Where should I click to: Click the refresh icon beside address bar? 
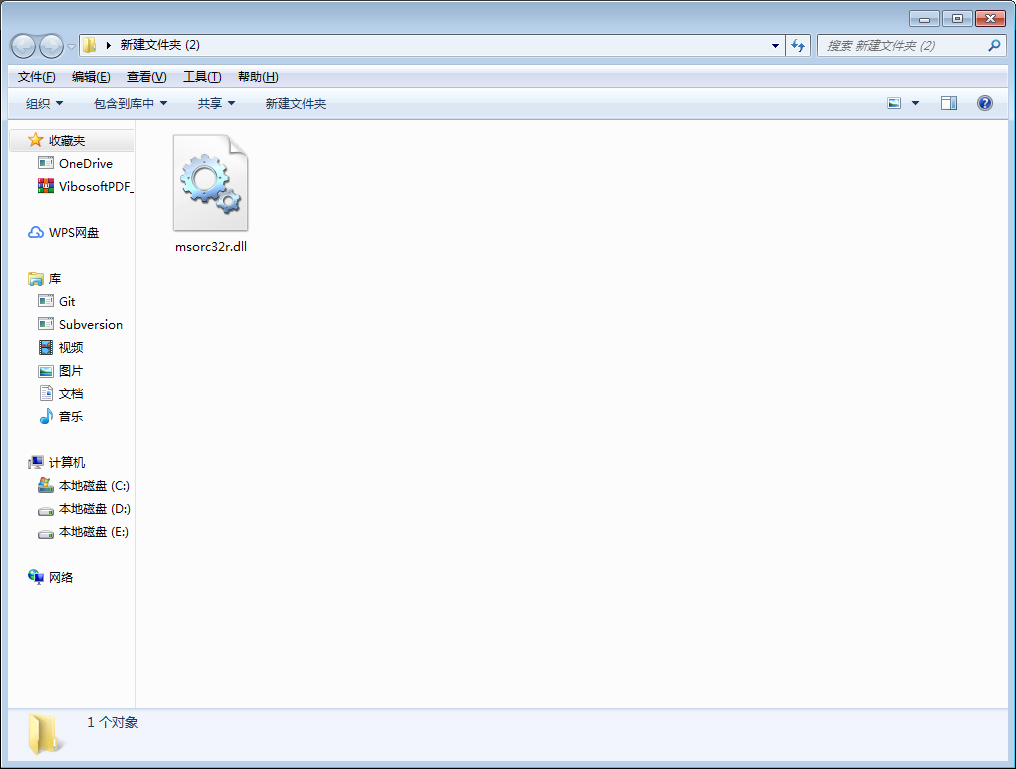(798, 45)
